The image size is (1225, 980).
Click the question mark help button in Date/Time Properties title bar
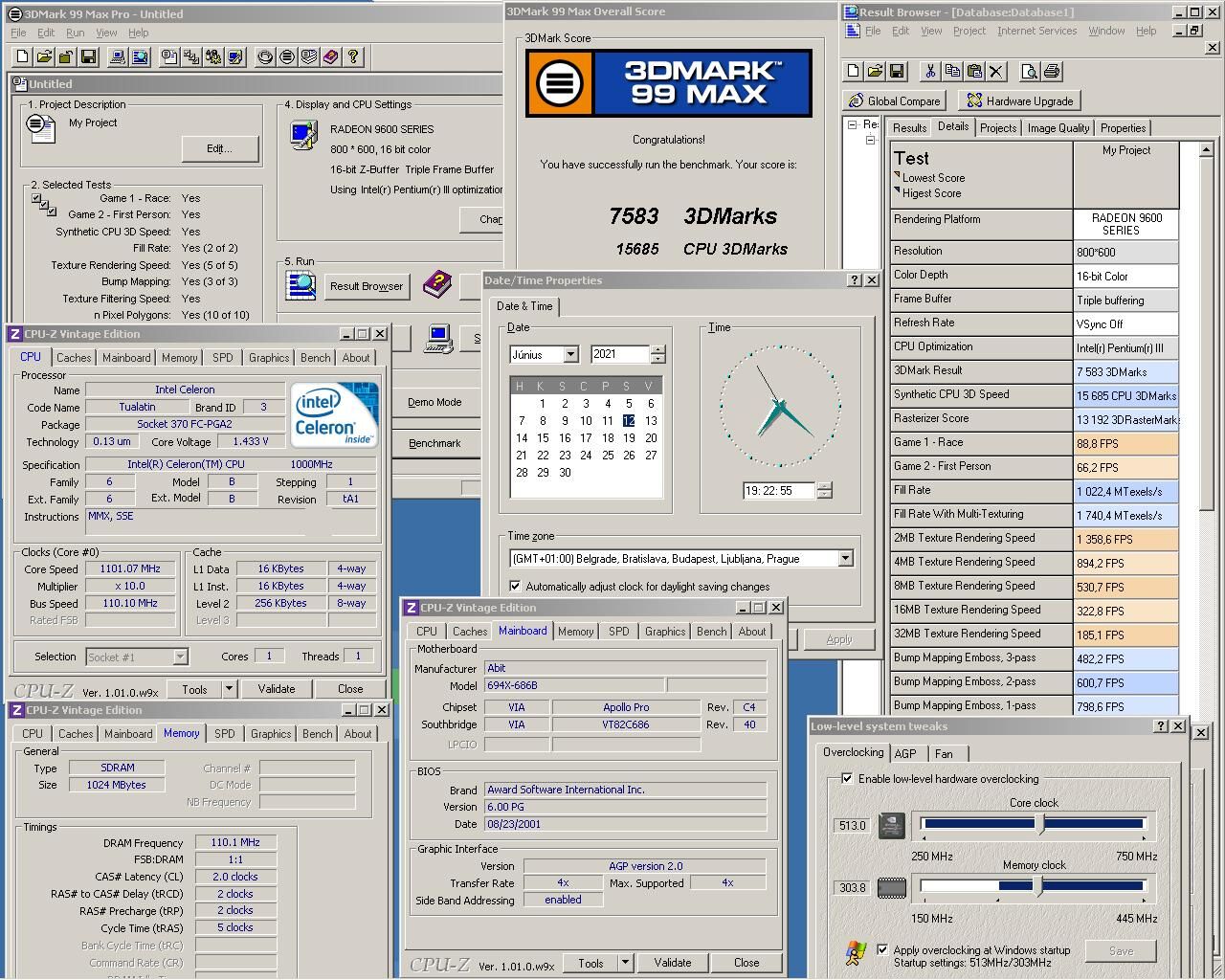(855, 280)
